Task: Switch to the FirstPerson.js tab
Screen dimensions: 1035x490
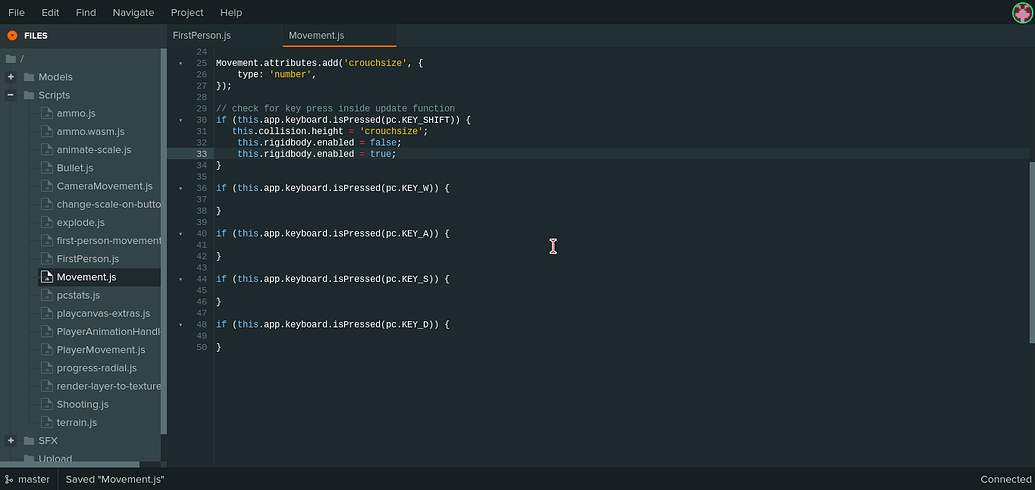Action: coord(202,35)
